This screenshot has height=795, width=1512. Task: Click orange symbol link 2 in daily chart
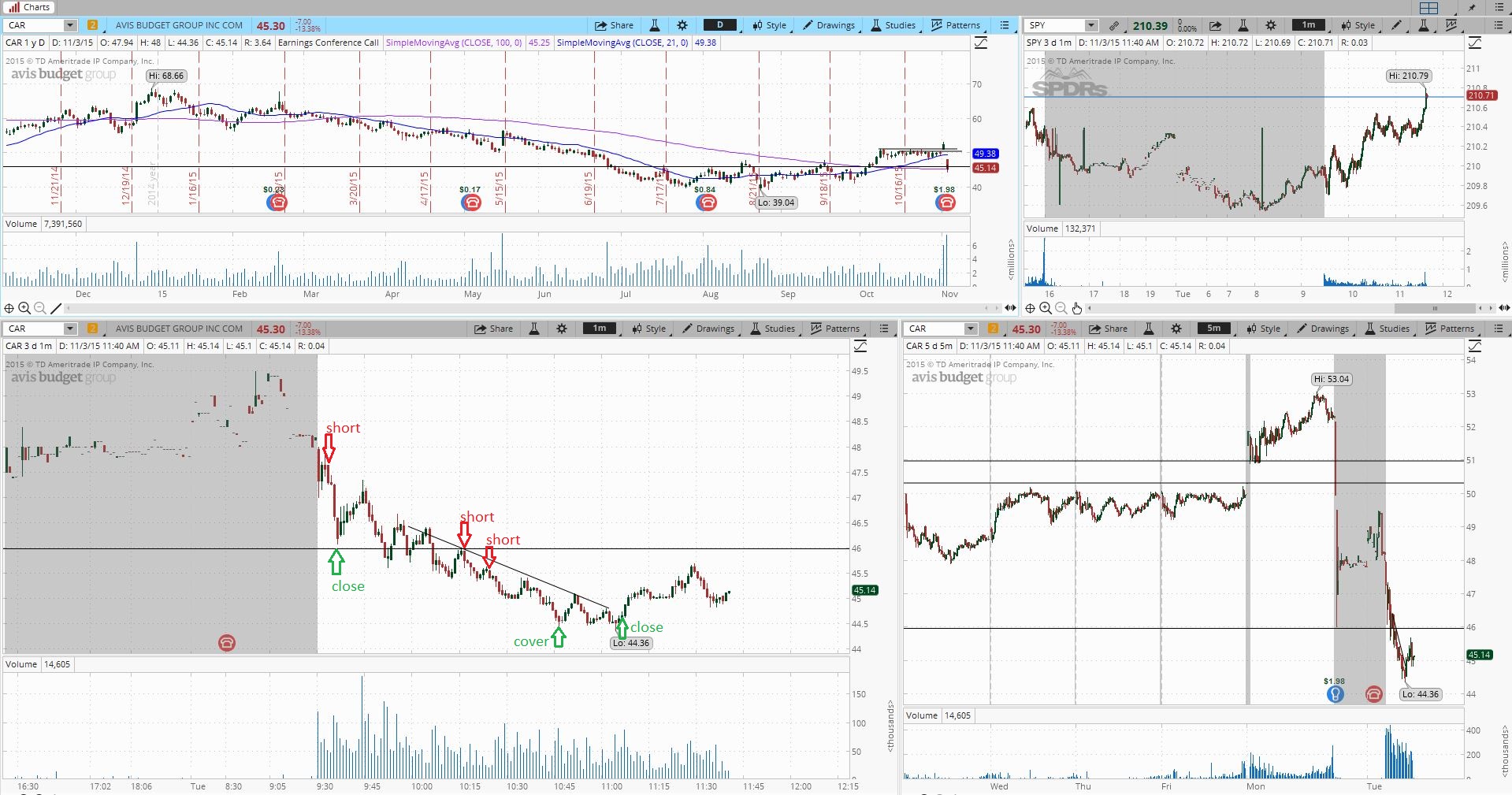[x=92, y=25]
